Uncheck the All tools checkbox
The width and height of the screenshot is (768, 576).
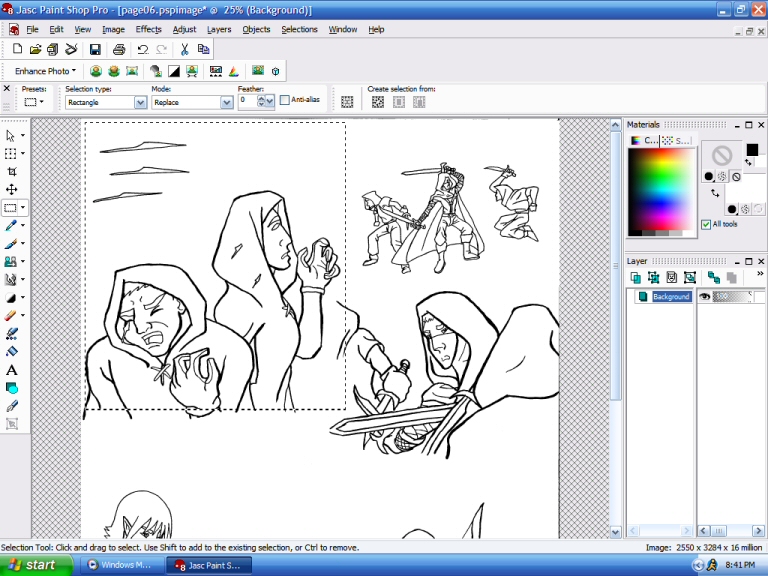click(x=706, y=224)
